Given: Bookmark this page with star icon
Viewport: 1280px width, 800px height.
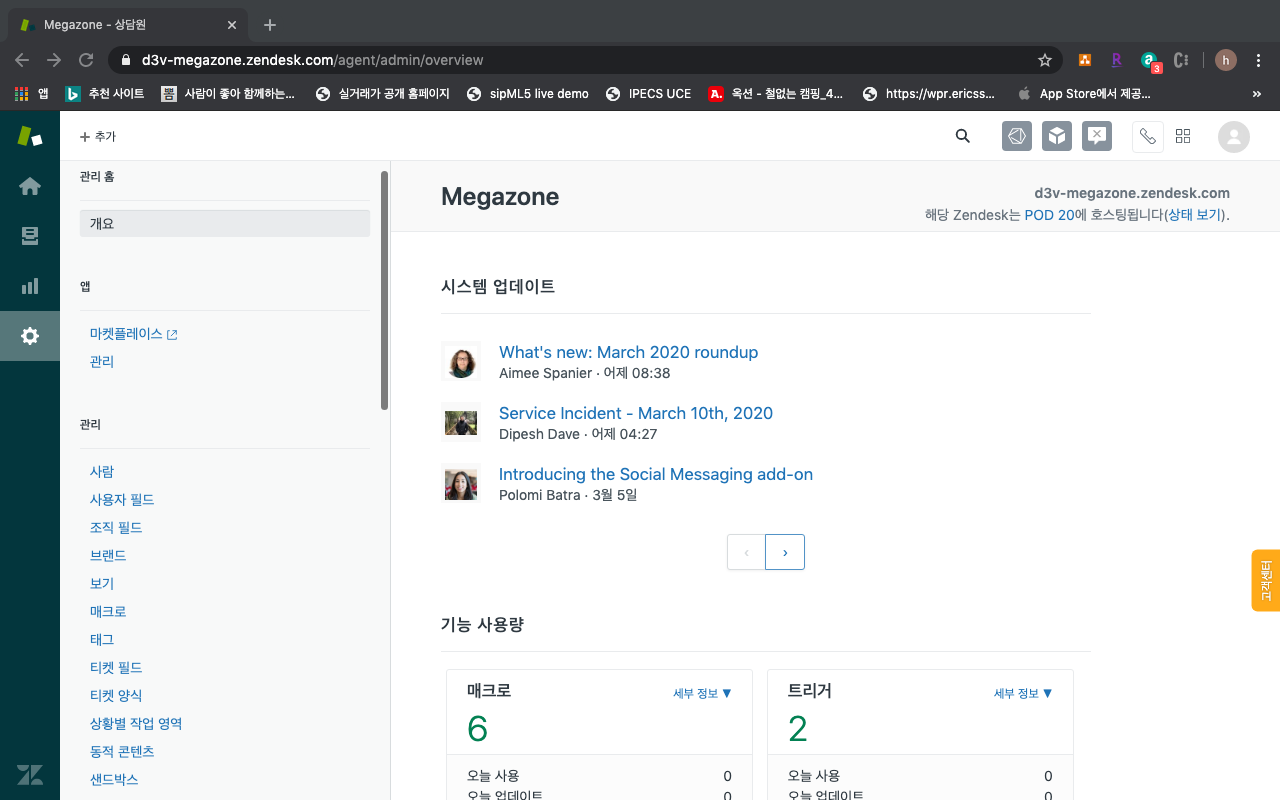Looking at the screenshot, I should (1045, 60).
